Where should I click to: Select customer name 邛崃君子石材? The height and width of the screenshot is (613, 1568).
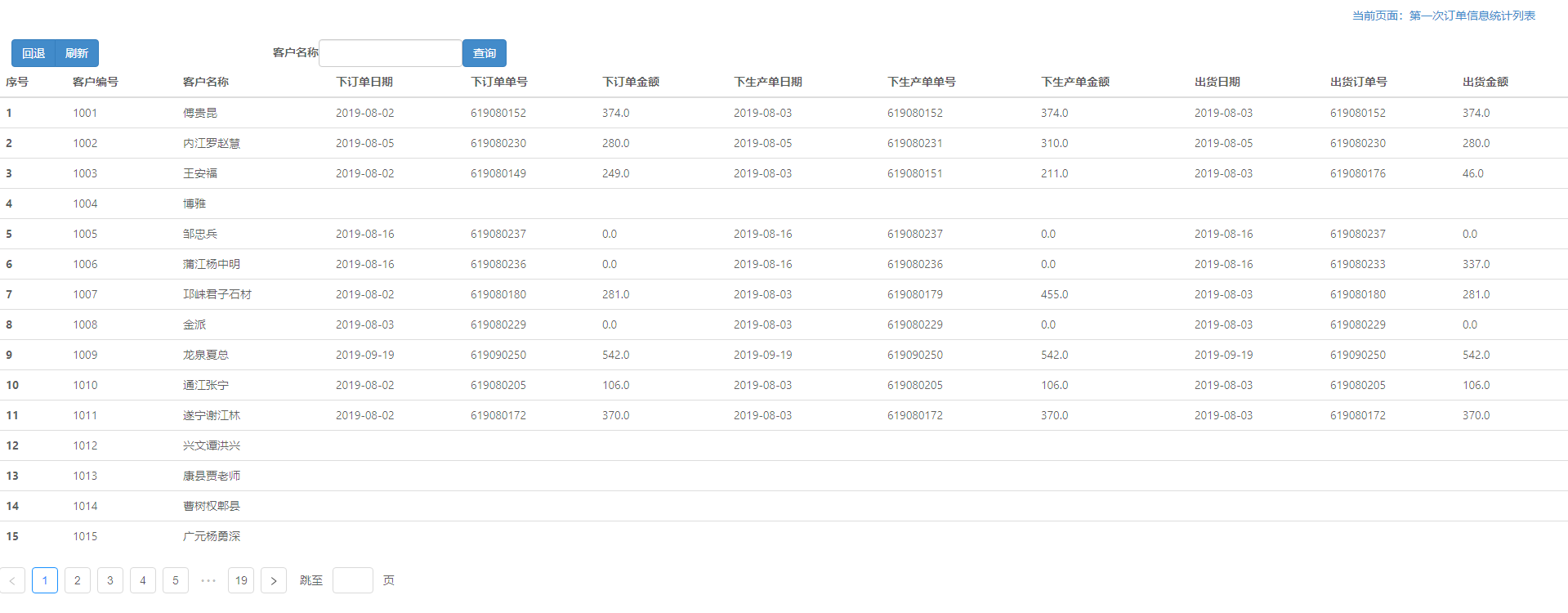click(x=217, y=294)
